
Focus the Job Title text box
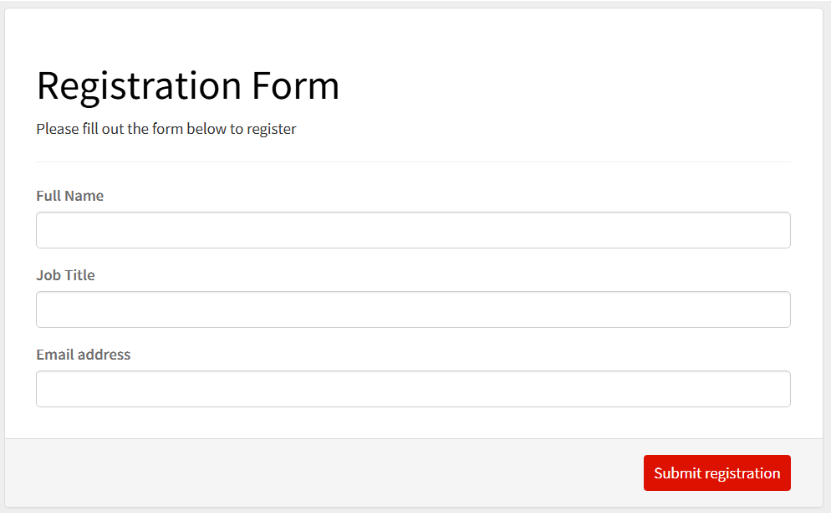(413, 309)
